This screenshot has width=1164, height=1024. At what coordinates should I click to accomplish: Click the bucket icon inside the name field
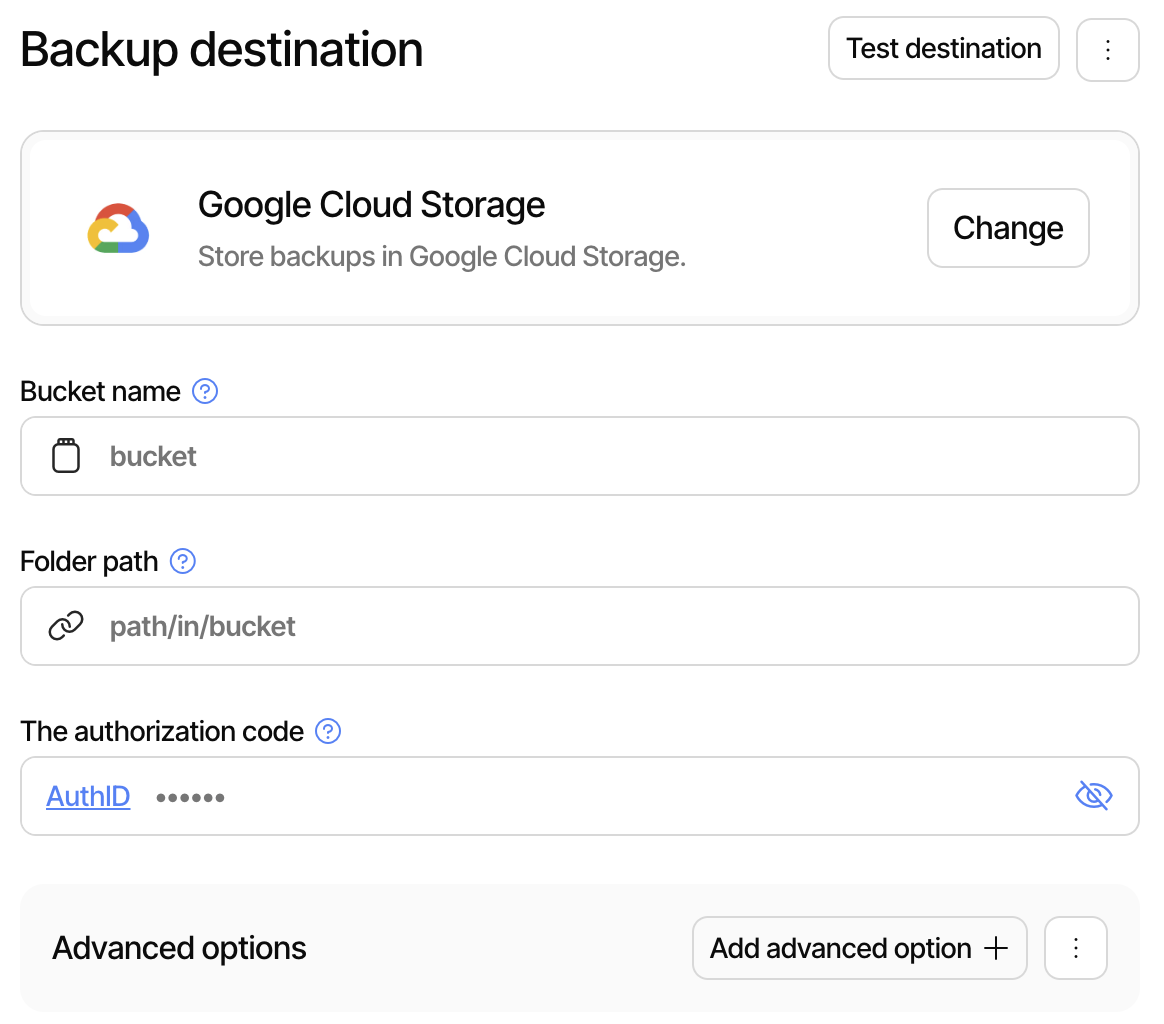coord(66,456)
